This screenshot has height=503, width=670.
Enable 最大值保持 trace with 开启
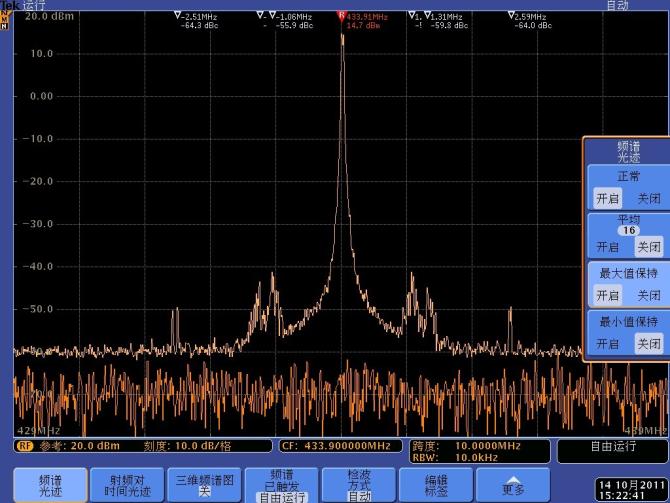607,295
